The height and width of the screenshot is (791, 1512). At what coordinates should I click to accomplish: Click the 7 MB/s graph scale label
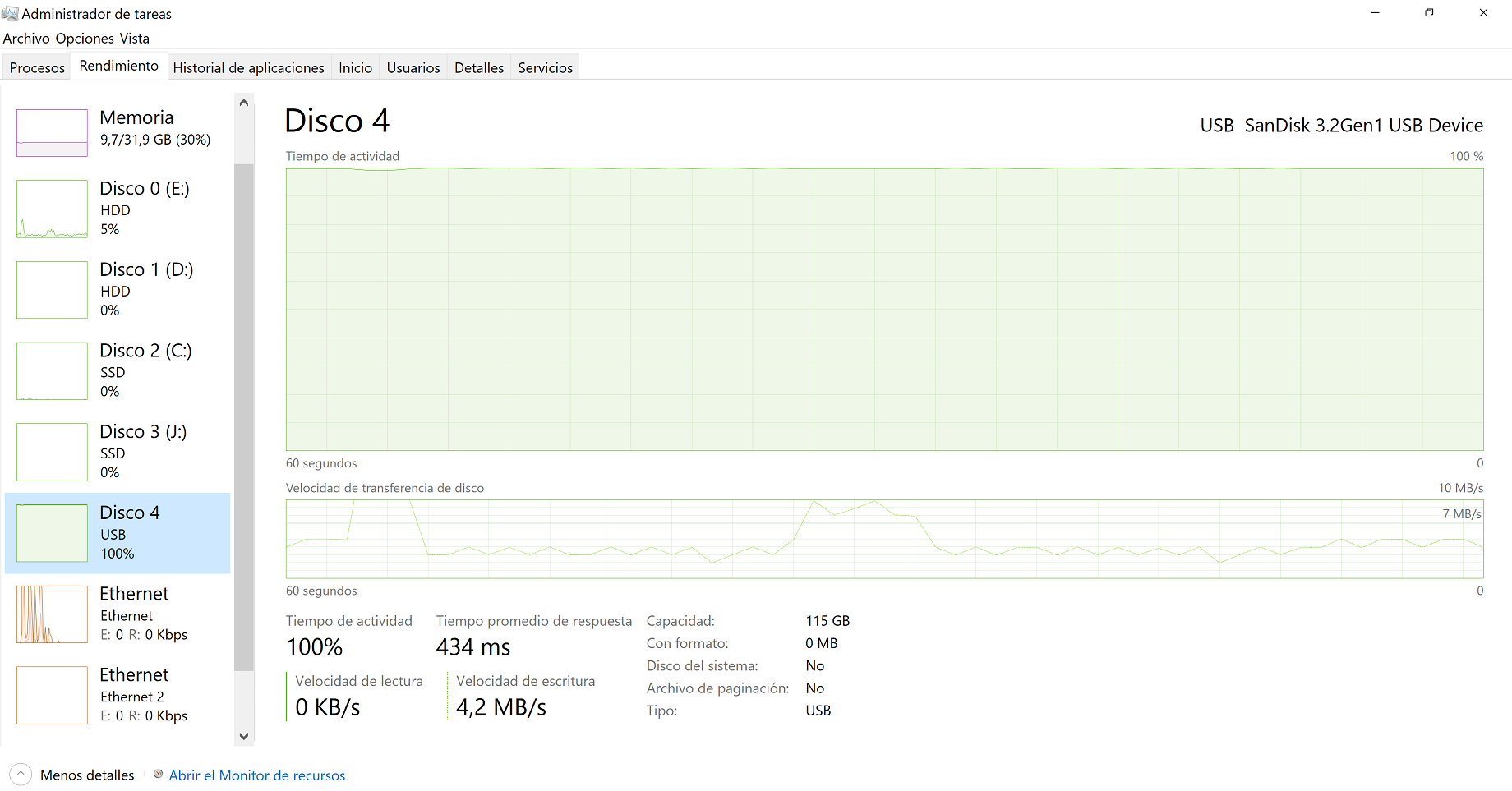click(1462, 514)
